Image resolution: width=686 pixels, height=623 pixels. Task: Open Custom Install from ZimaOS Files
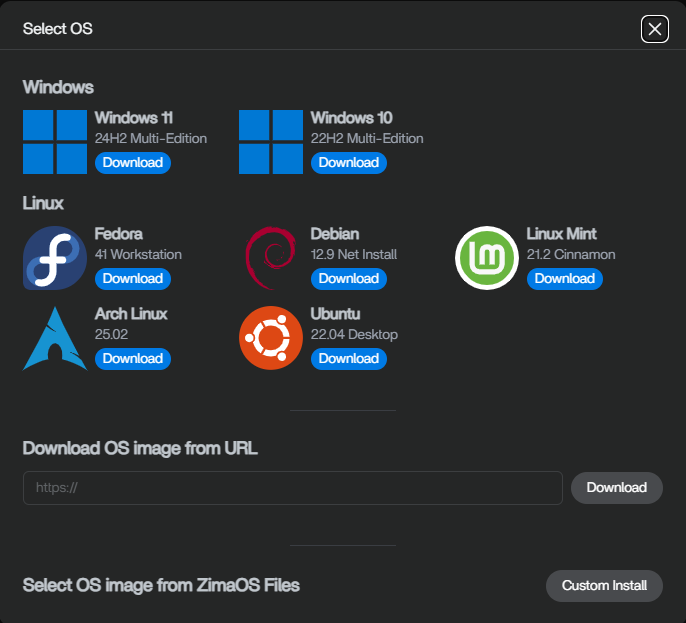click(x=604, y=586)
